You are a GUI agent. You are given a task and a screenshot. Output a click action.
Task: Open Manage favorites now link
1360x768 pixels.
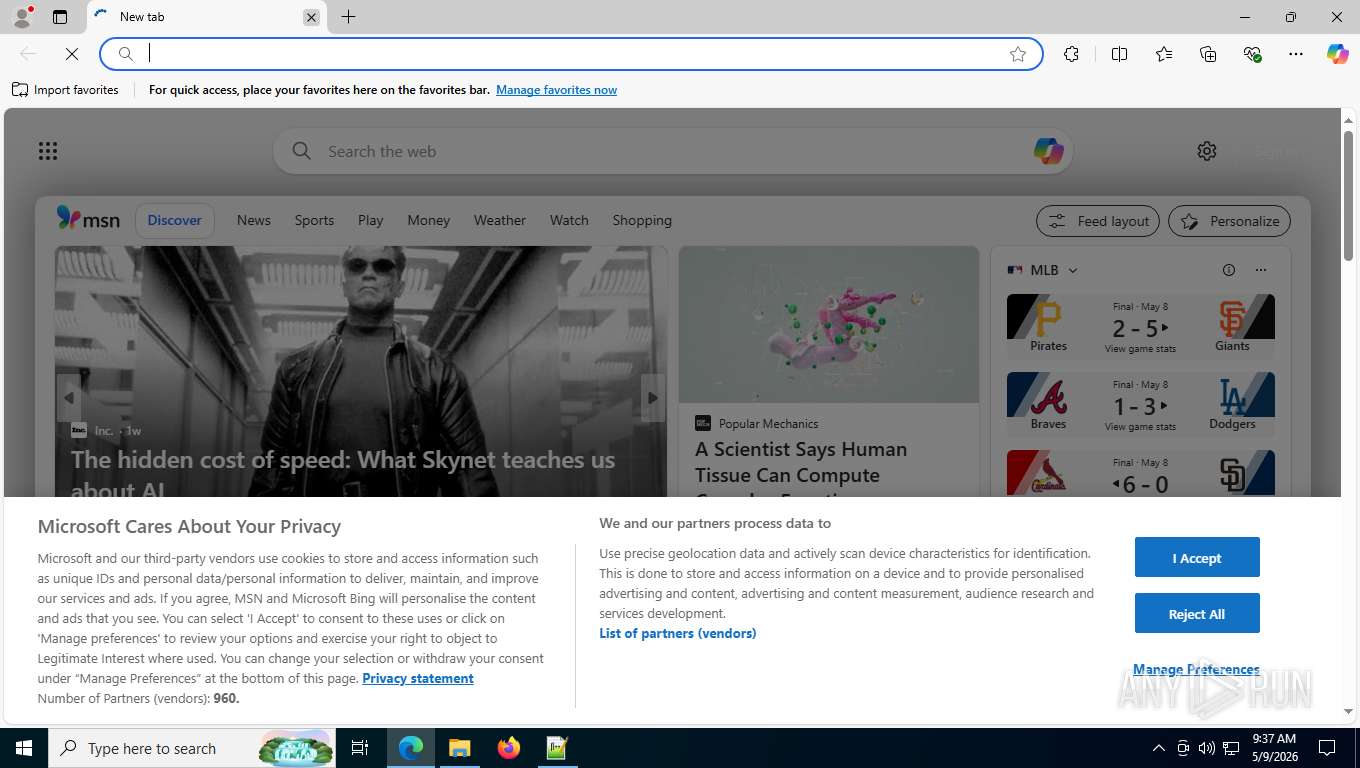pyautogui.click(x=556, y=90)
